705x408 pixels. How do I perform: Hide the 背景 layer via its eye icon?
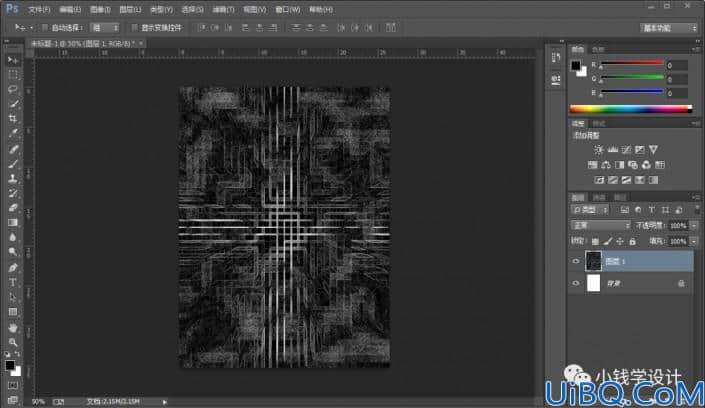(576, 283)
